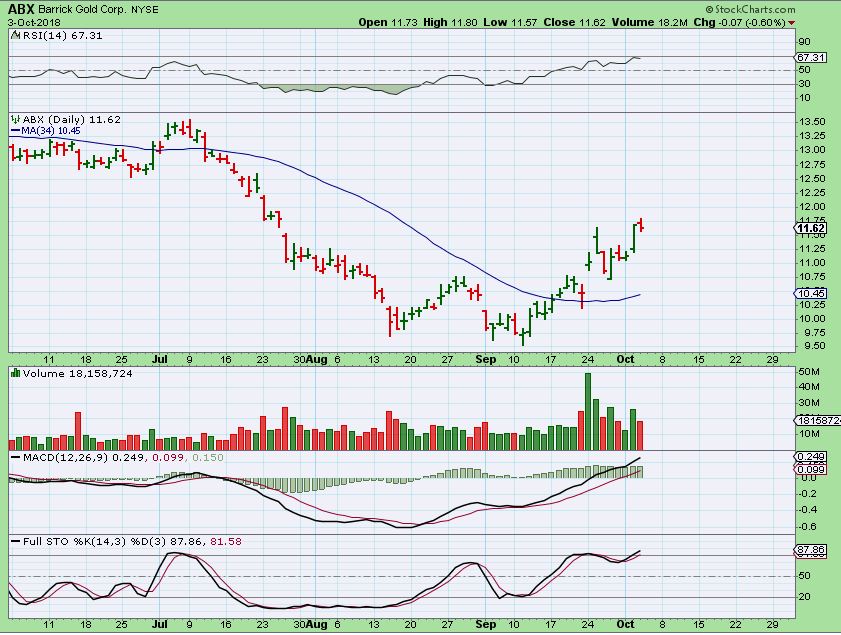The width and height of the screenshot is (841, 635).
Task: Click the 81.58 %D value in STO legend
Action: (226, 542)
